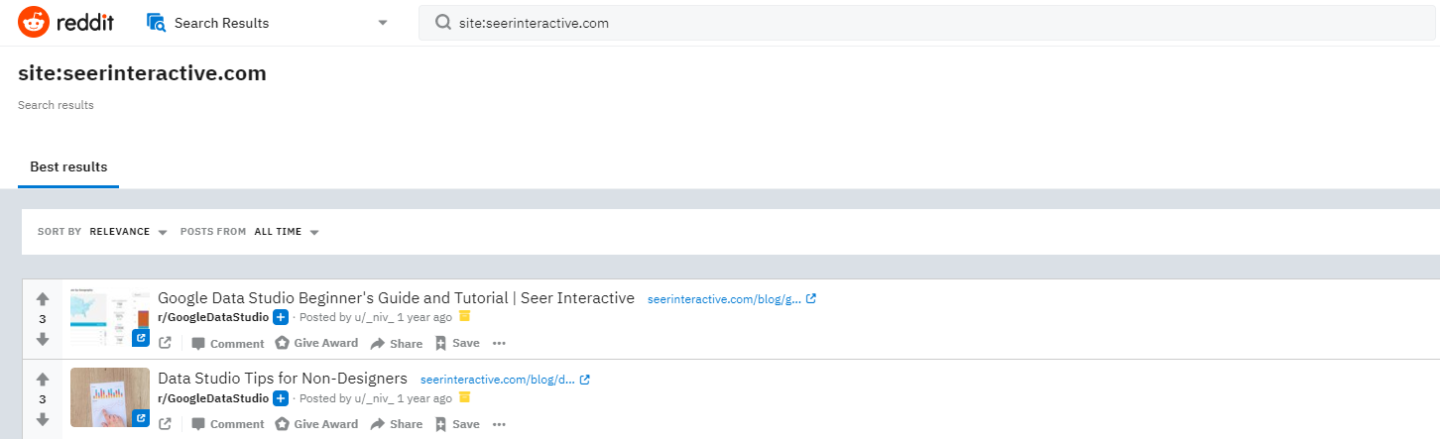
Task: Select the Best results tab
Action: pyautogui.click(x=68, y=167)
